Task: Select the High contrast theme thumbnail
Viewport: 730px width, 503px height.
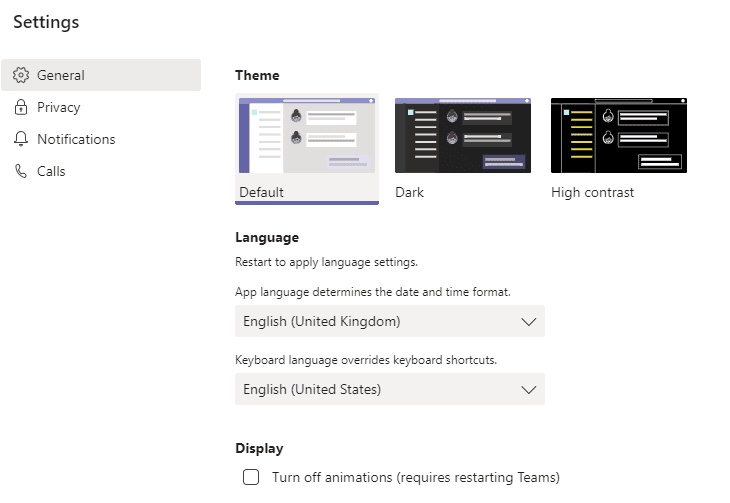Action: (619, 136)
